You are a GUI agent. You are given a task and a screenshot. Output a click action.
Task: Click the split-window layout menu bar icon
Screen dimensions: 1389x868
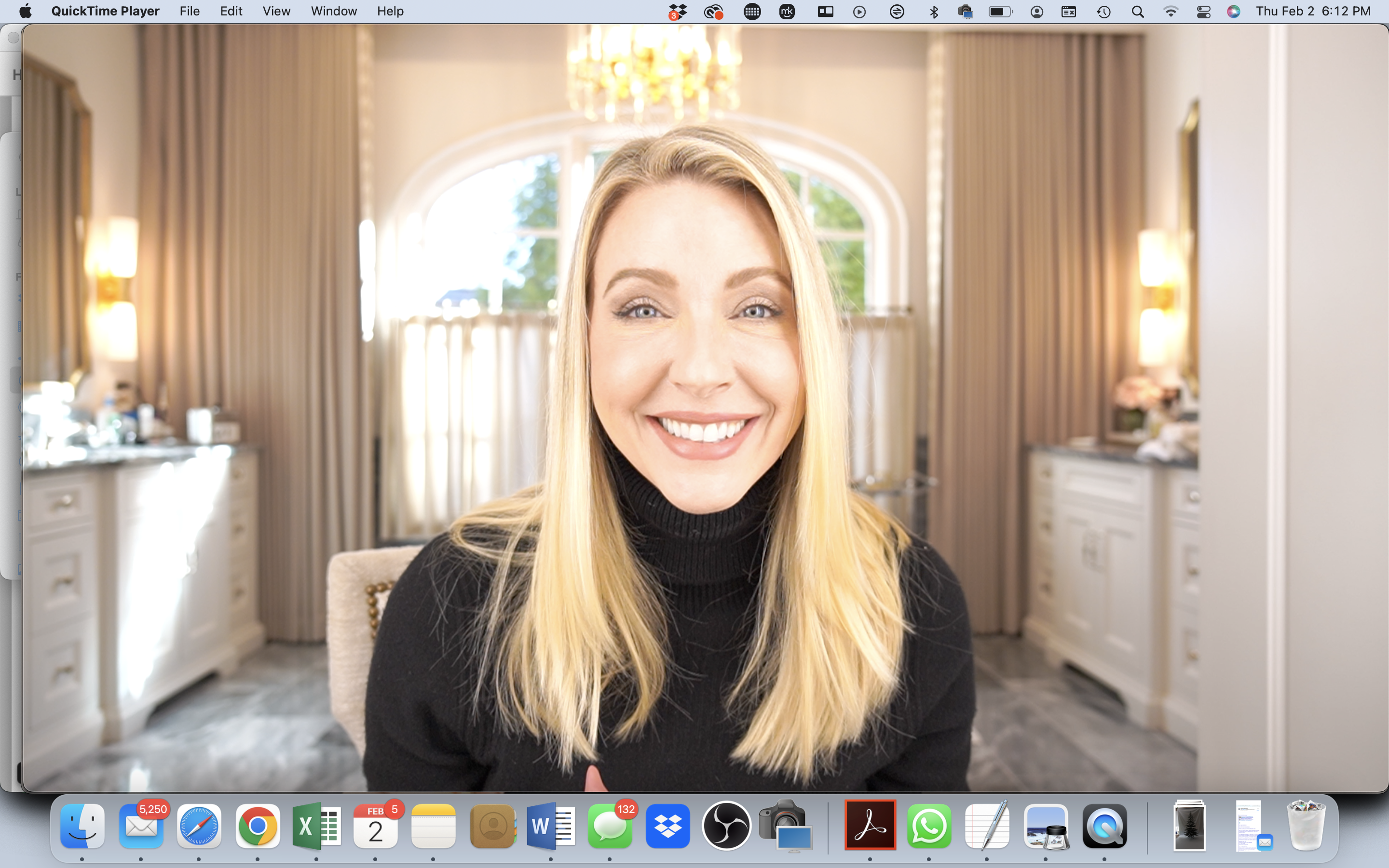pos(825,12)
